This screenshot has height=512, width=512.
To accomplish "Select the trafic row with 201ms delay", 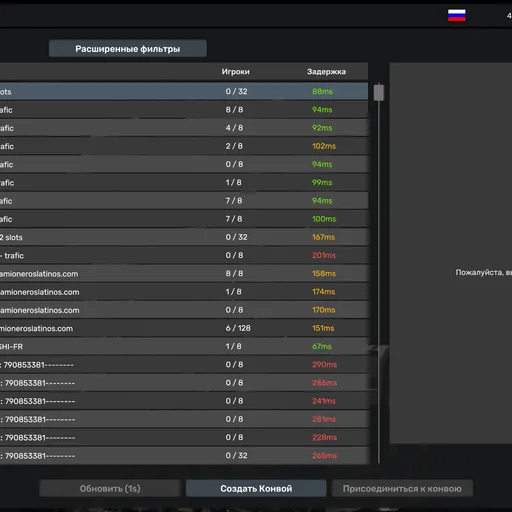I will click(x=184, y=255).
